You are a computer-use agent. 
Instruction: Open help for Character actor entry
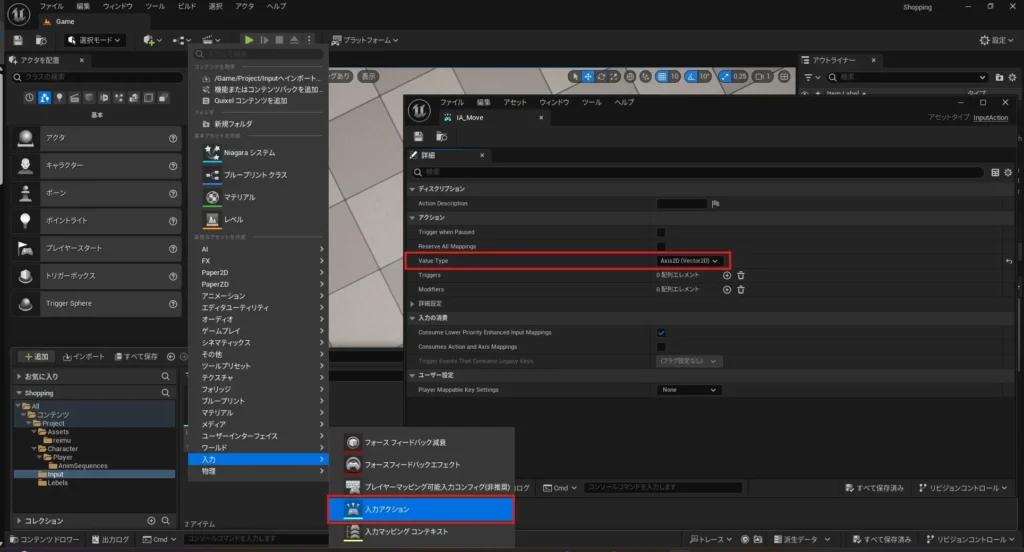(x=173, y=166)
